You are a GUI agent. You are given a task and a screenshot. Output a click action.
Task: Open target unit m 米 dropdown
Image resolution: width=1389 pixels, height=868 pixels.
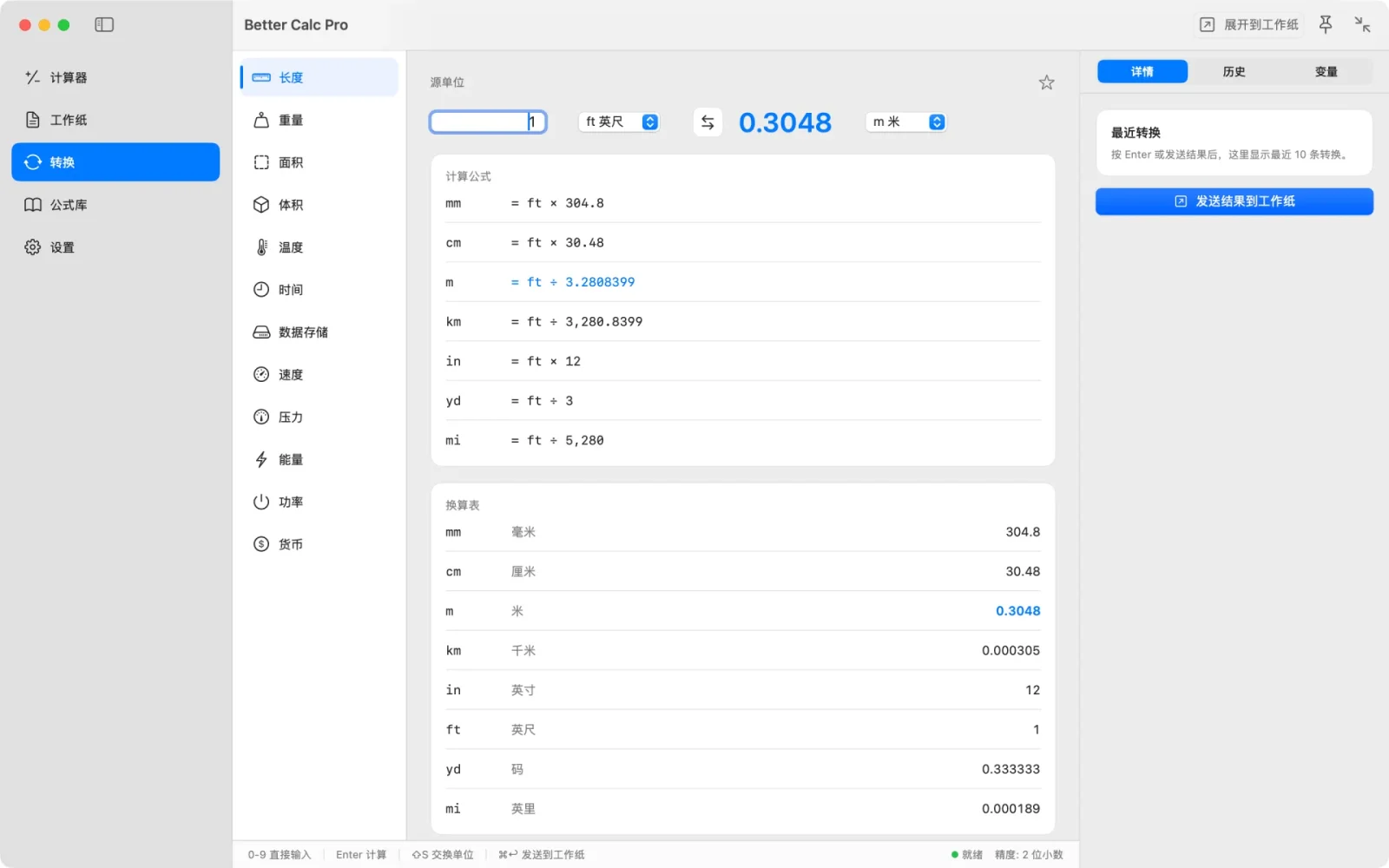pos(906,122)
